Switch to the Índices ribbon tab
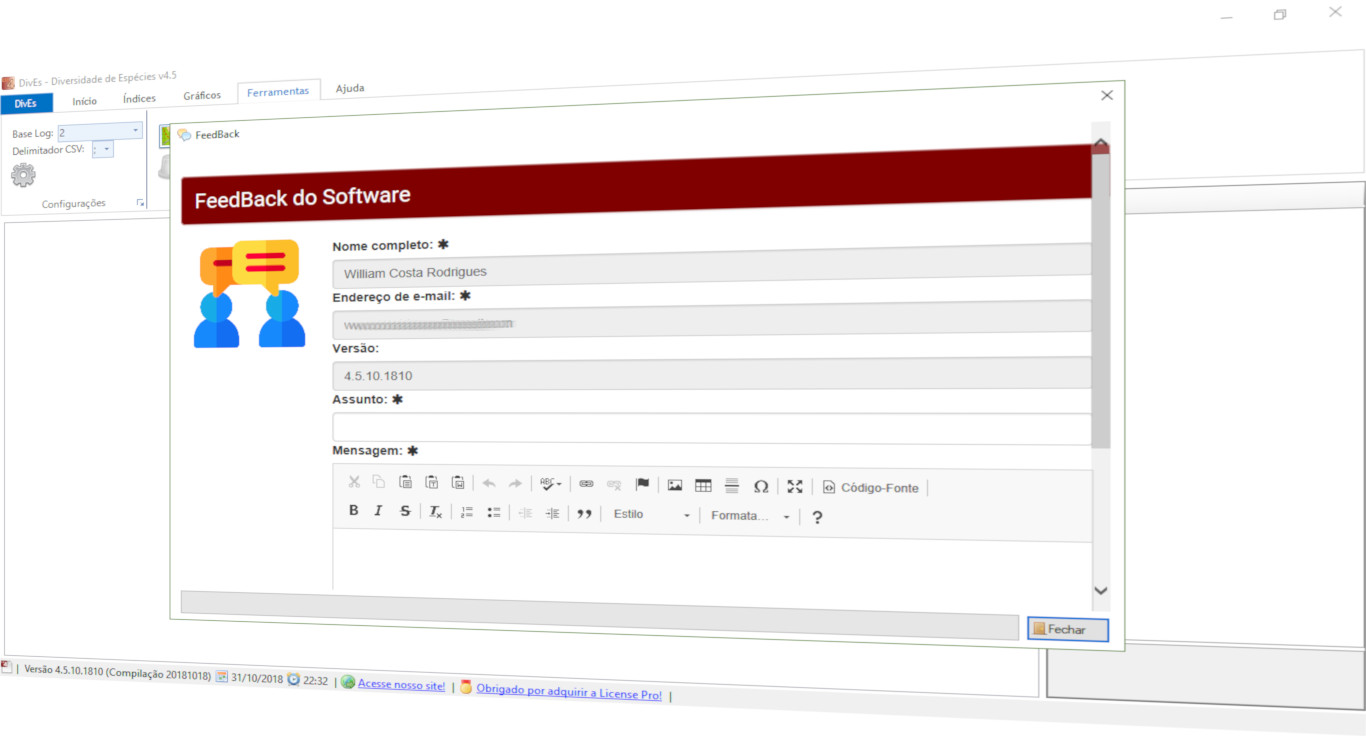 pos(139,98)
